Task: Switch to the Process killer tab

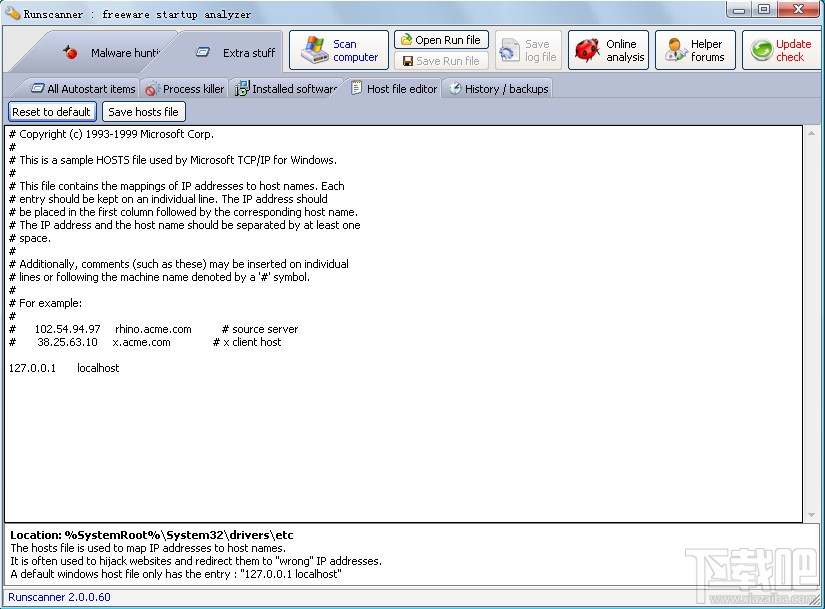Action: [x=184, y=88]
